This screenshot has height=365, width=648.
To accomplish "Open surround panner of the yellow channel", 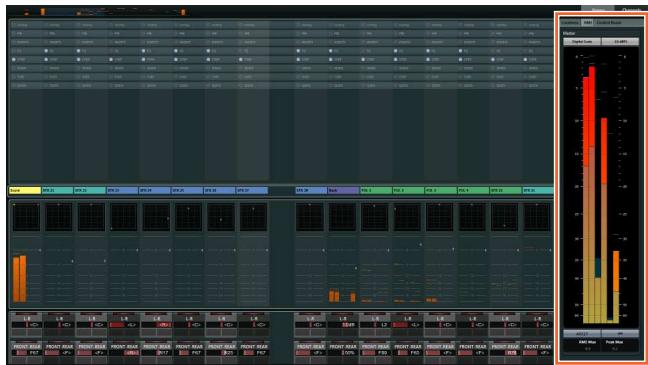I will [26, 217].
